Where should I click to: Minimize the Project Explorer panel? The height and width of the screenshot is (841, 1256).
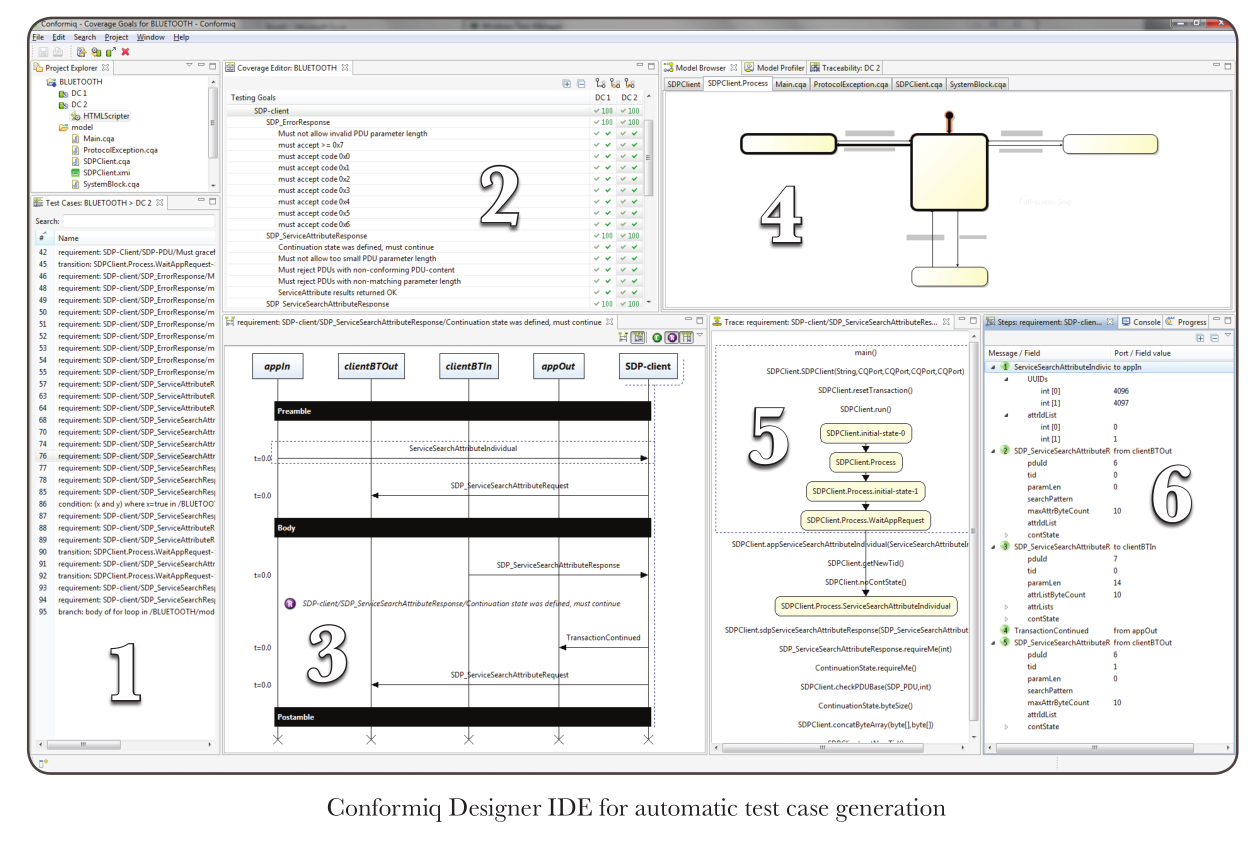click(x=200, y=66)
